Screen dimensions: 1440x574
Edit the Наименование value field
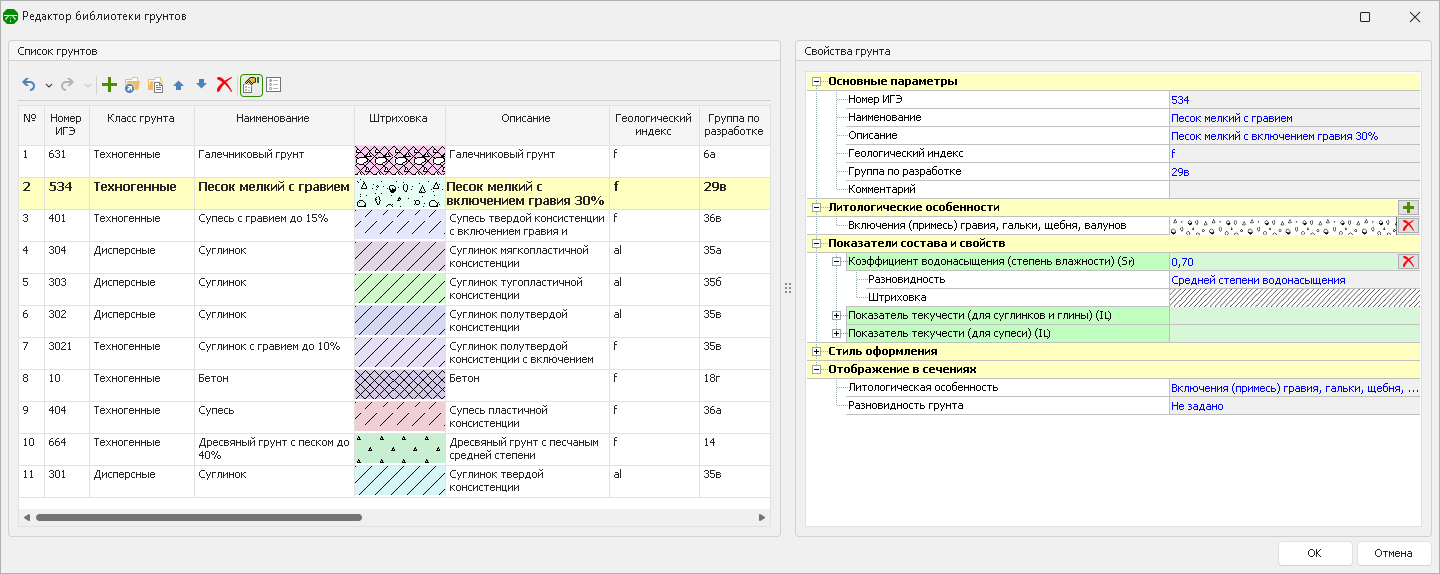click(1295, 117)
